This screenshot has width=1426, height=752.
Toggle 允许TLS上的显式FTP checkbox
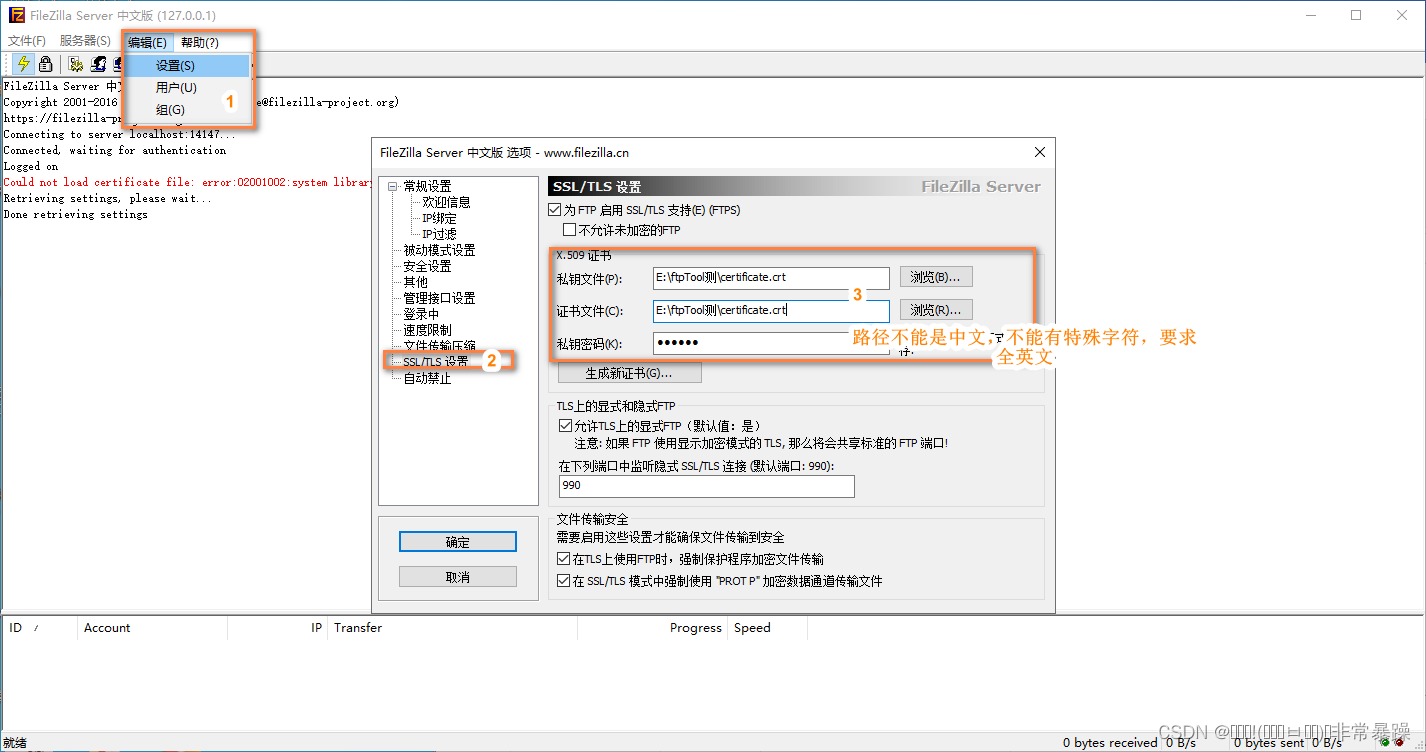pyautogui.click(x=565, y=426)
